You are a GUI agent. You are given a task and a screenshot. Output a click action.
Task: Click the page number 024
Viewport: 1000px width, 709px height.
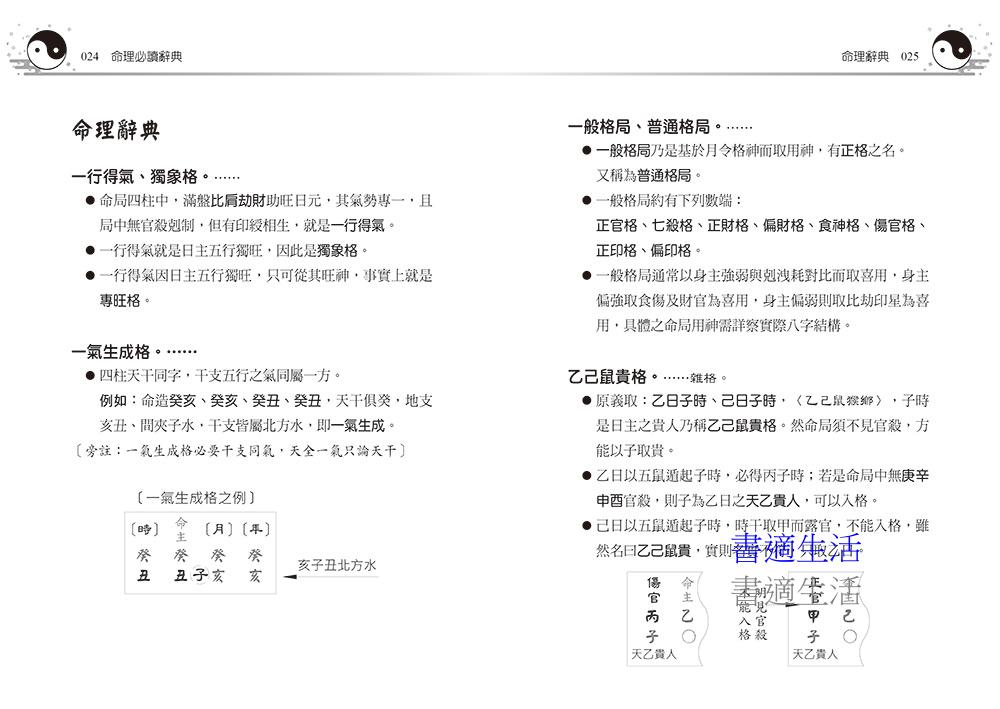[89, 57]
